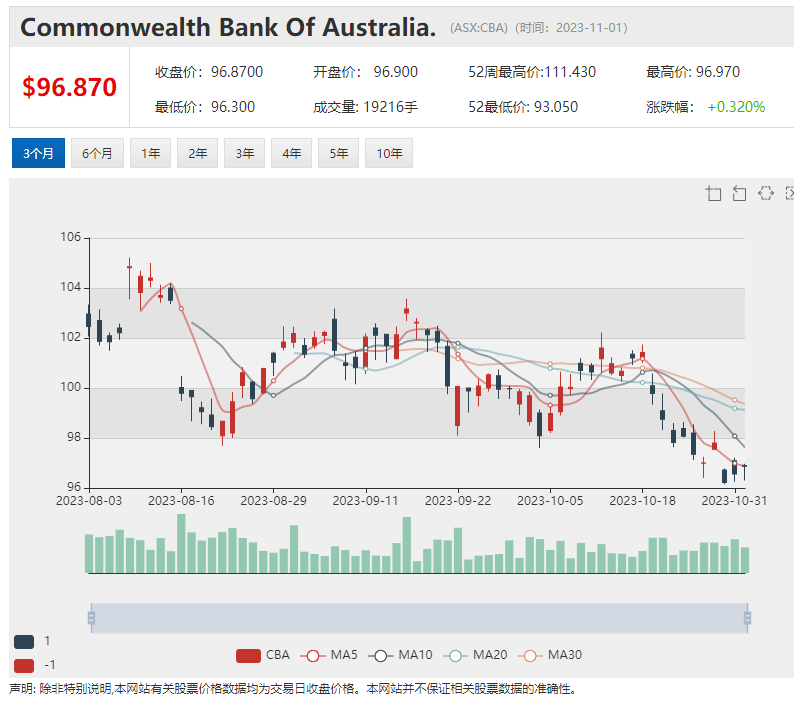
Task: Activate the area zoom tool icon
Action: click(713, 194)
